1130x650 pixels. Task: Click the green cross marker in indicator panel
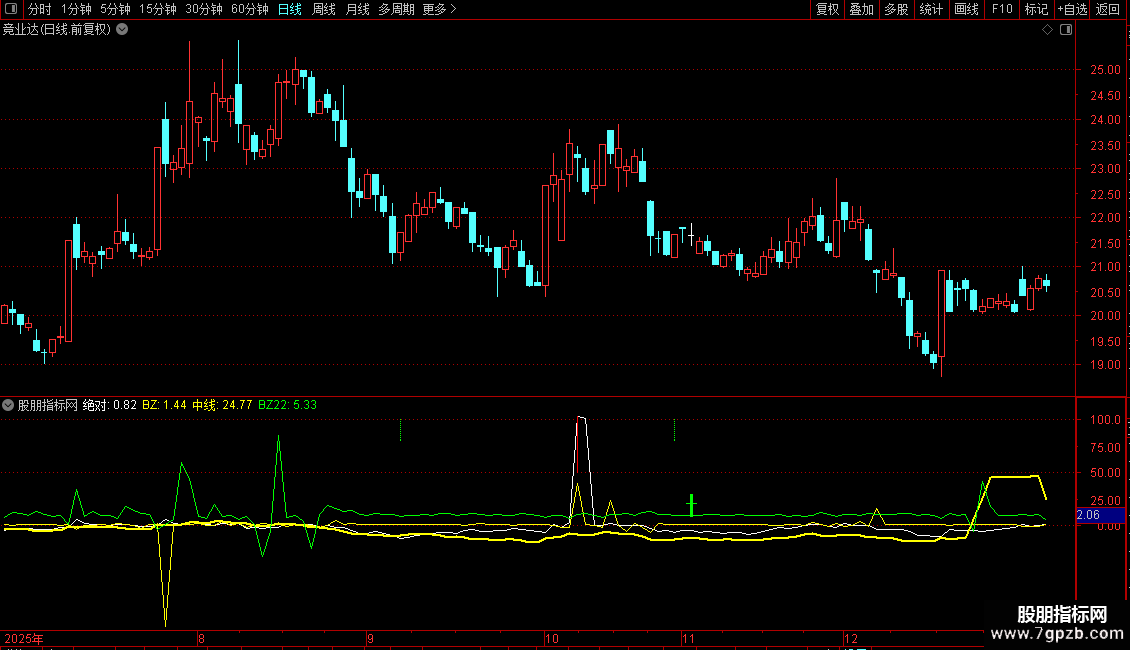coord(691,505)
